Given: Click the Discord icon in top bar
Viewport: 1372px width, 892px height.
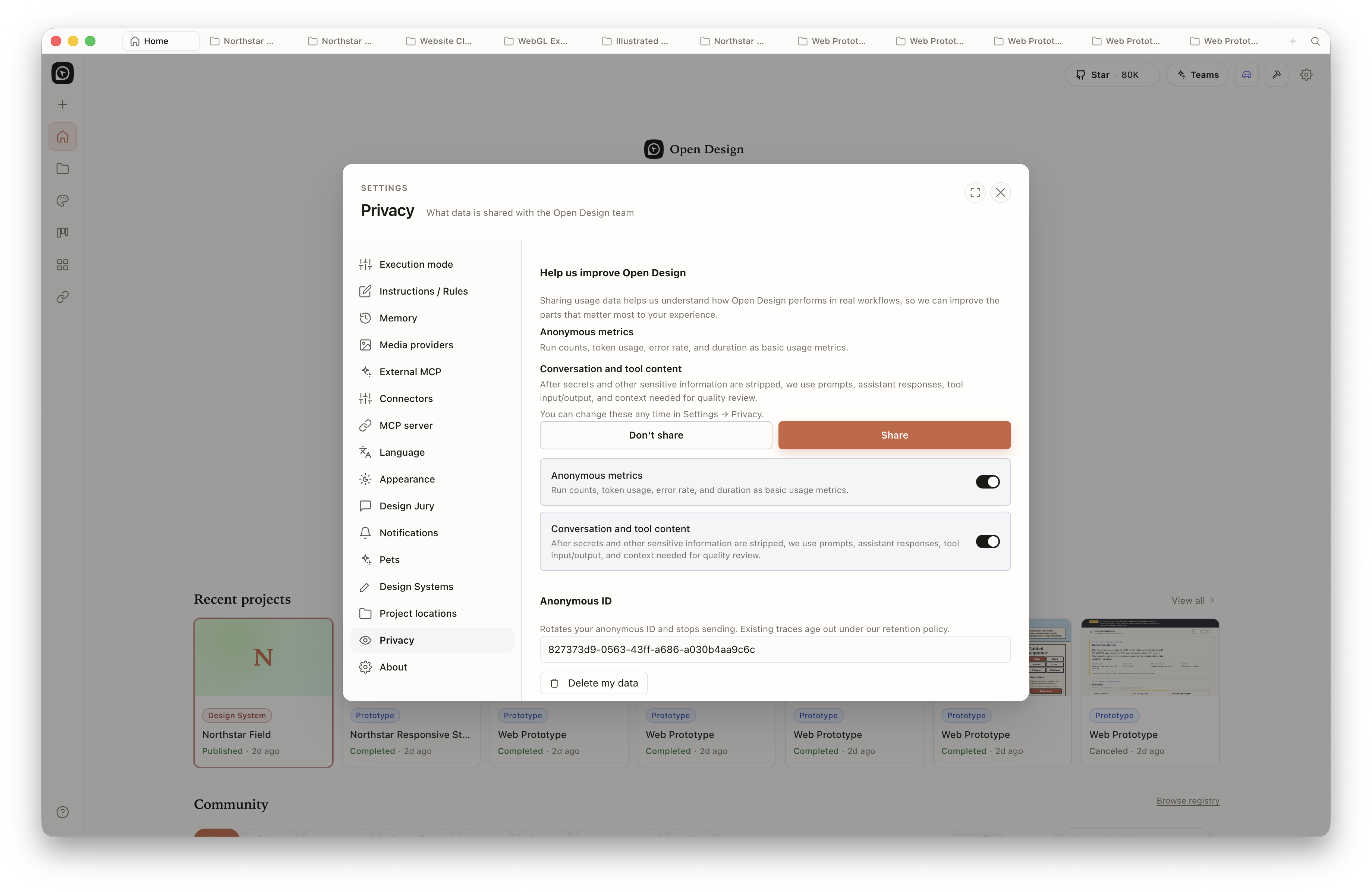Looking at the screenshot, I should [1246, 74].
